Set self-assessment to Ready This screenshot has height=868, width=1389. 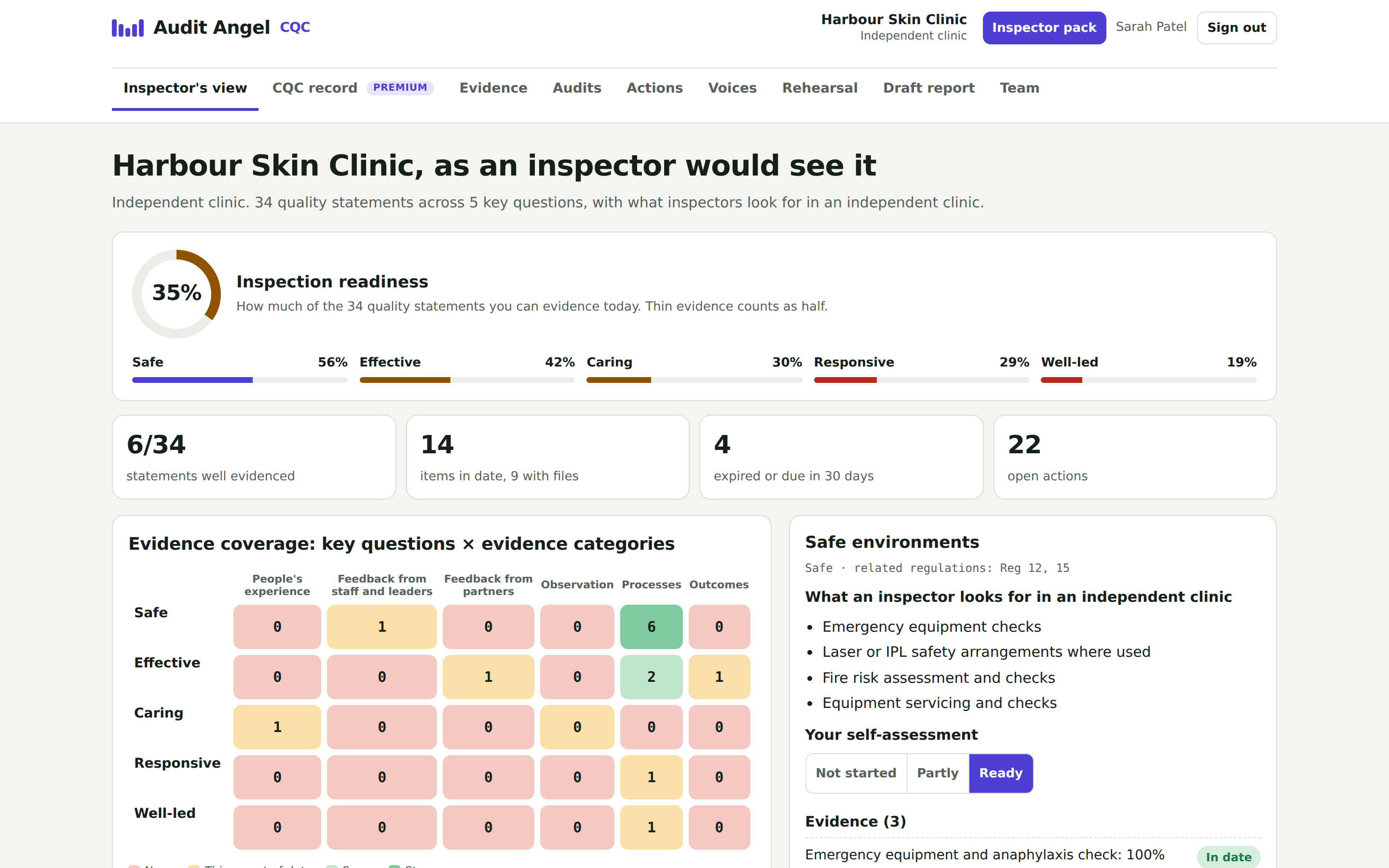point(1000,773)
